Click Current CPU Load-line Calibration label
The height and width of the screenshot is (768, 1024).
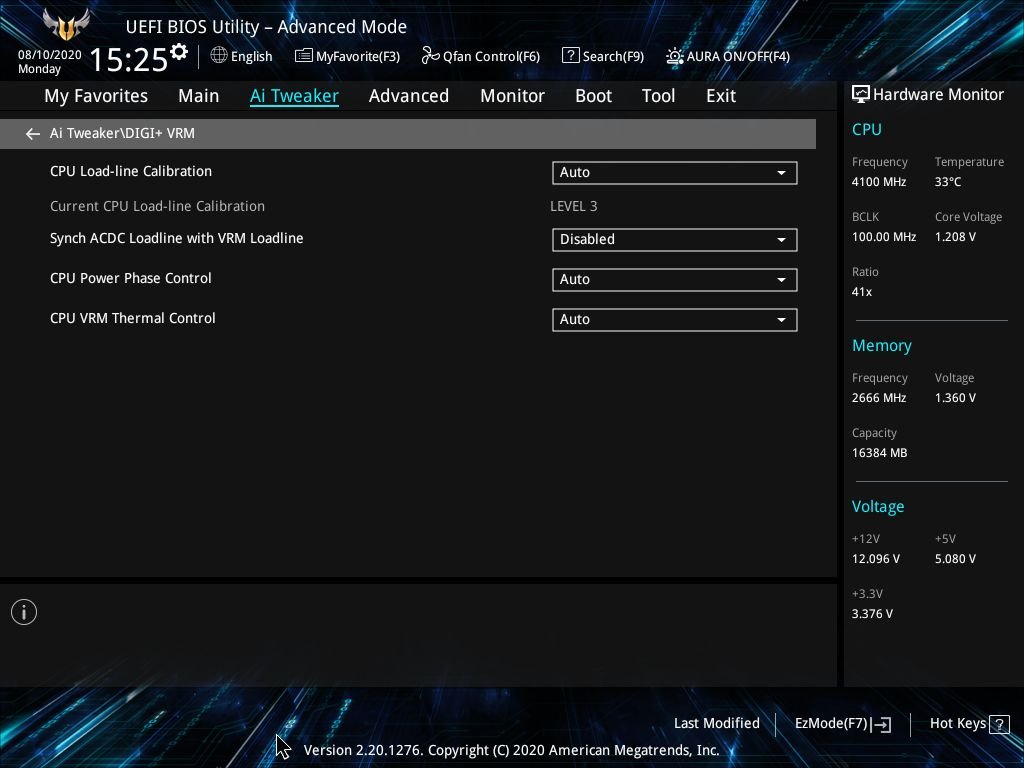pyautogui.click(x=157, y=206)
